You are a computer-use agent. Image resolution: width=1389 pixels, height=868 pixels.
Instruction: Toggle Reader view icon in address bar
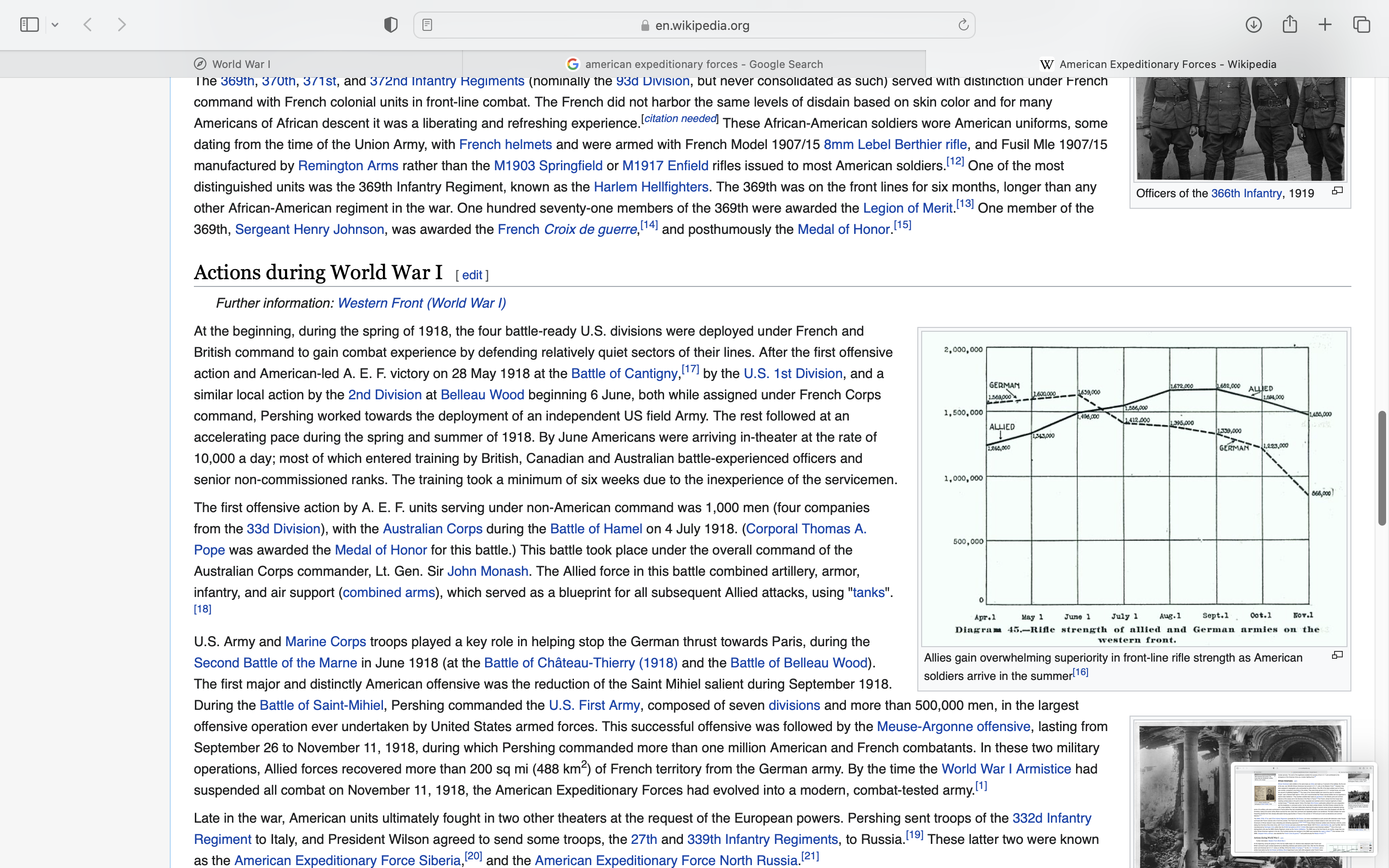[x=427, y=25]
